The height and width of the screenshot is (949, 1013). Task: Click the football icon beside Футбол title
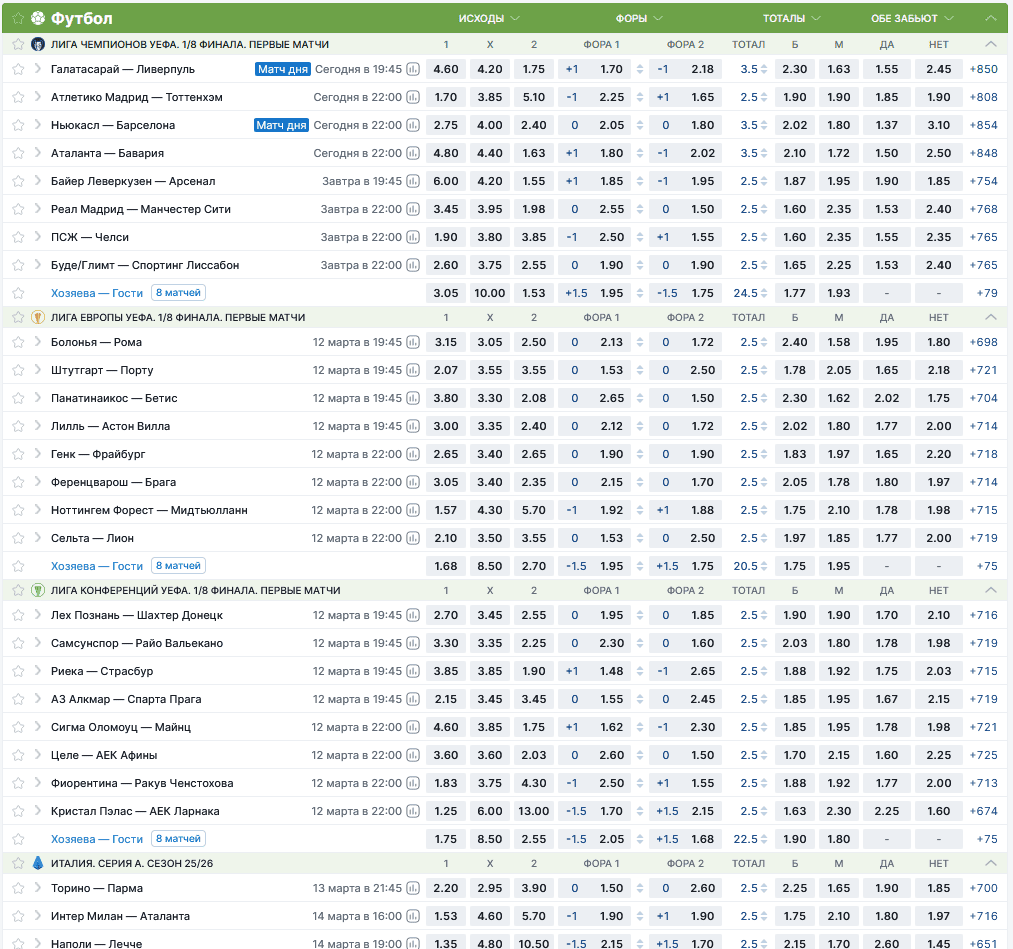tap(38, 18)
